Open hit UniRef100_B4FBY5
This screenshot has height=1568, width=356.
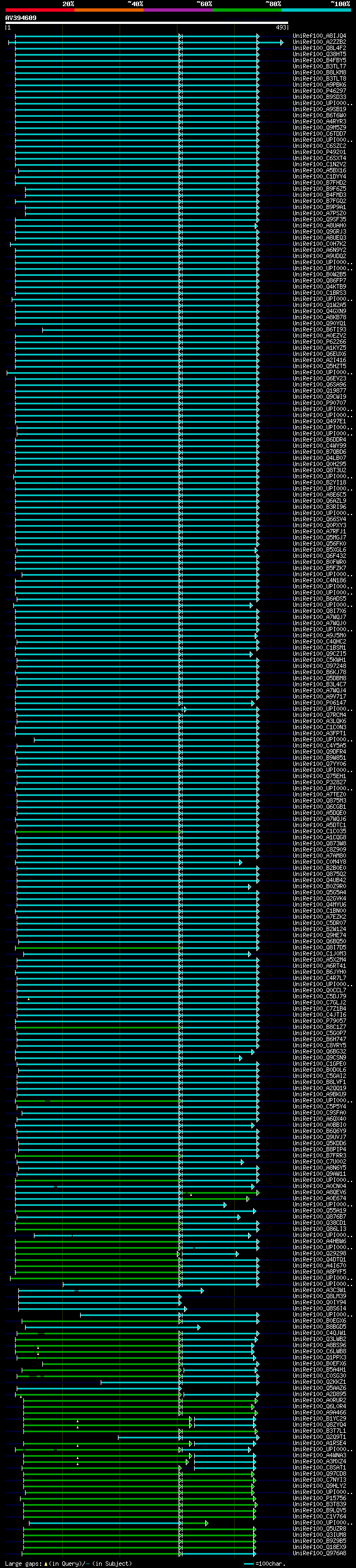click(319, 60)
